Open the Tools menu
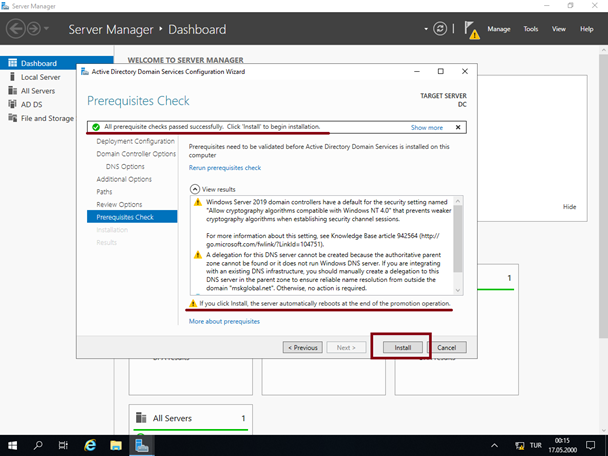This screenshot has width=608, height=456. pos(530,29)
